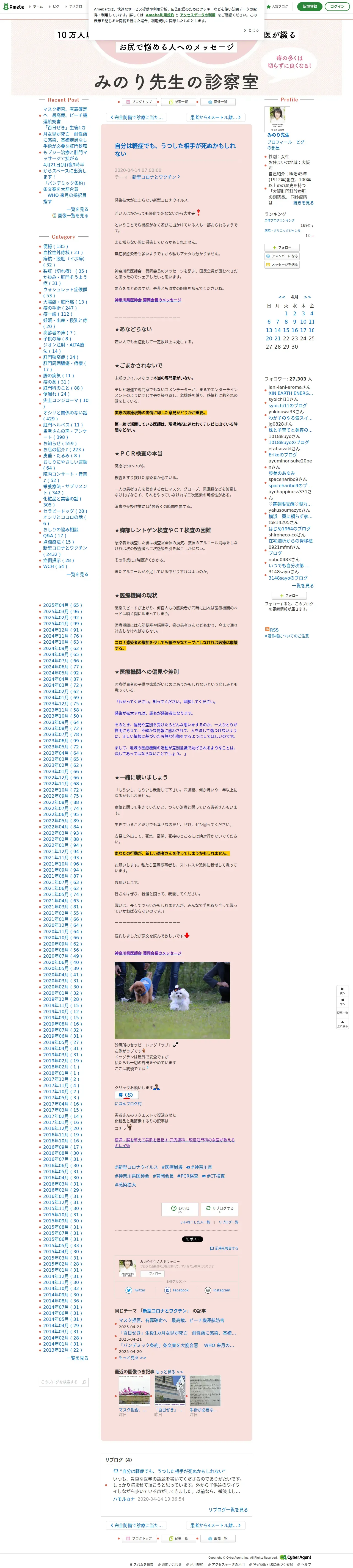
Task: Click the floating 次へ arrow button
Action: click(342, 990)
